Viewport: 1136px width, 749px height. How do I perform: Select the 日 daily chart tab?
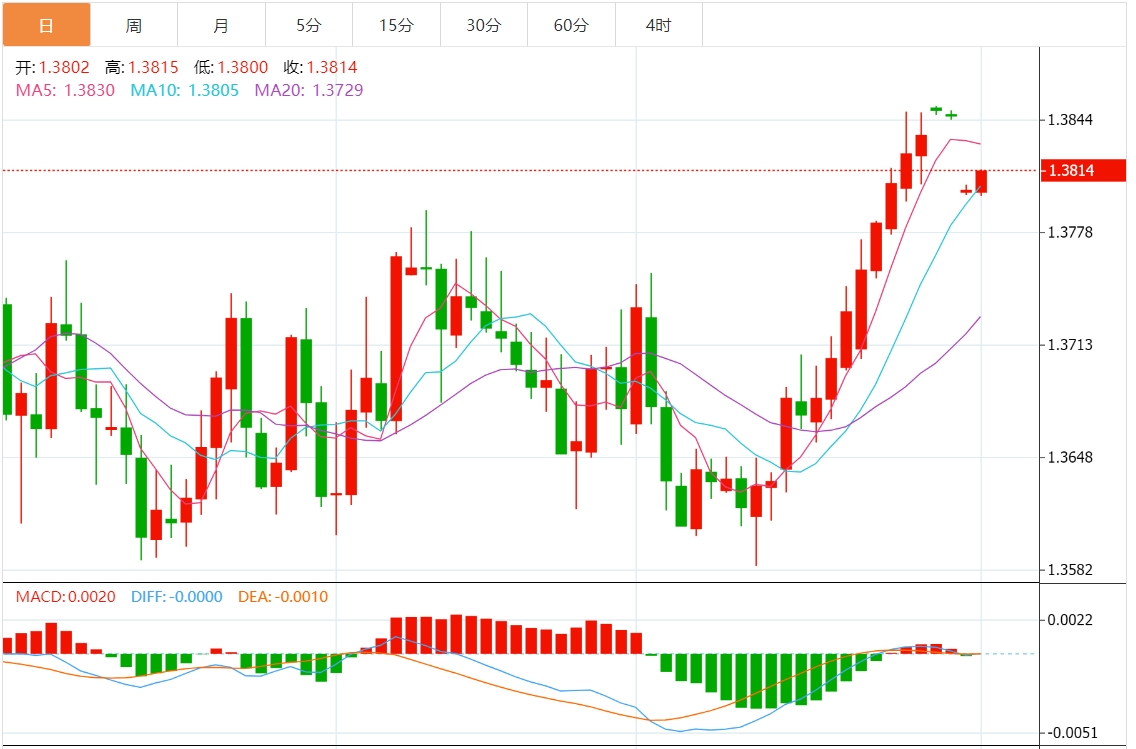pyautogui.click(x=46, y=25)
